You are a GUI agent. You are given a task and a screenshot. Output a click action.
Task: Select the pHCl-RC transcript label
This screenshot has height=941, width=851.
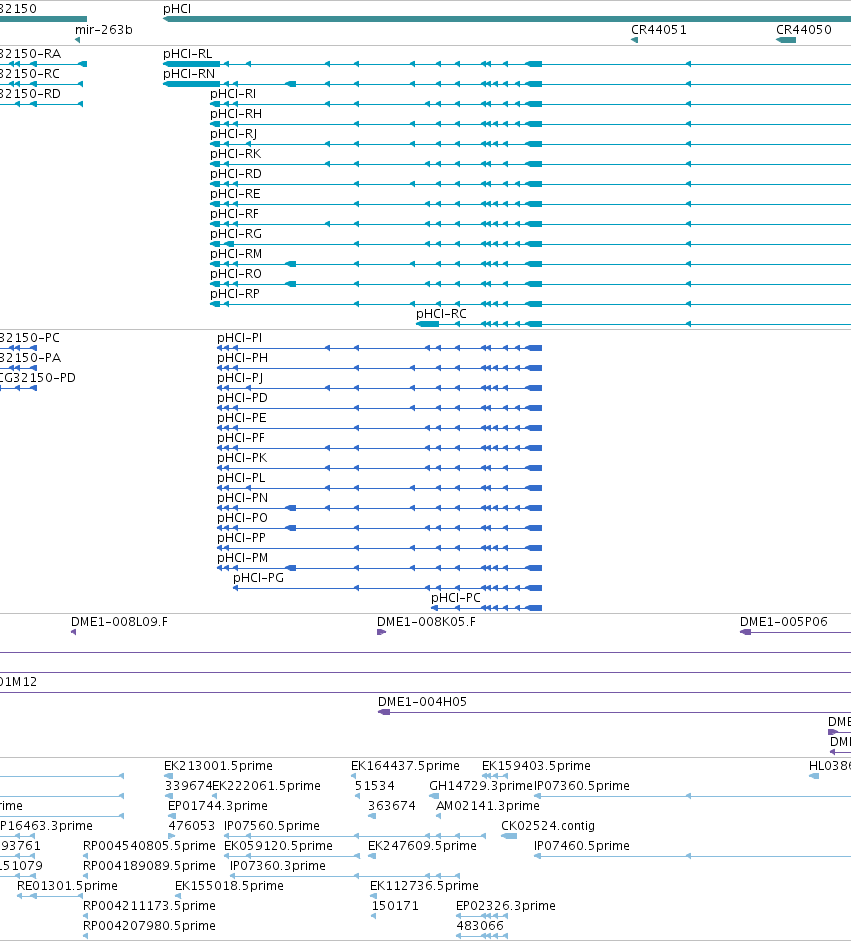[x=441, y=313]
